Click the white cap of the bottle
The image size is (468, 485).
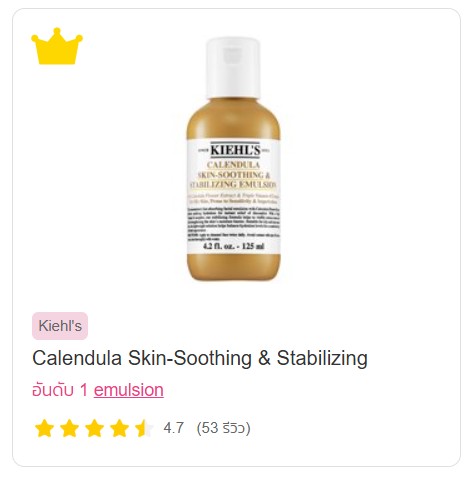[x=233, y=68]
